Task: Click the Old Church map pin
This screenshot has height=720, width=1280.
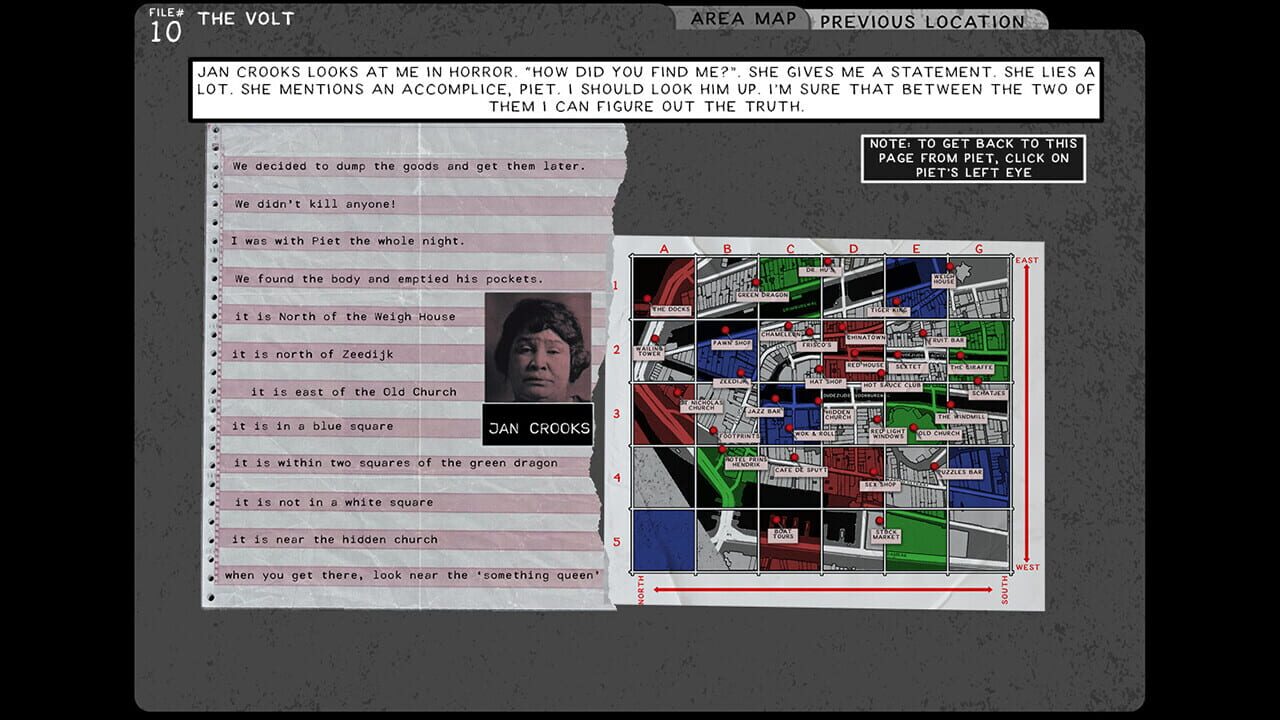Action: pos(912,427)
